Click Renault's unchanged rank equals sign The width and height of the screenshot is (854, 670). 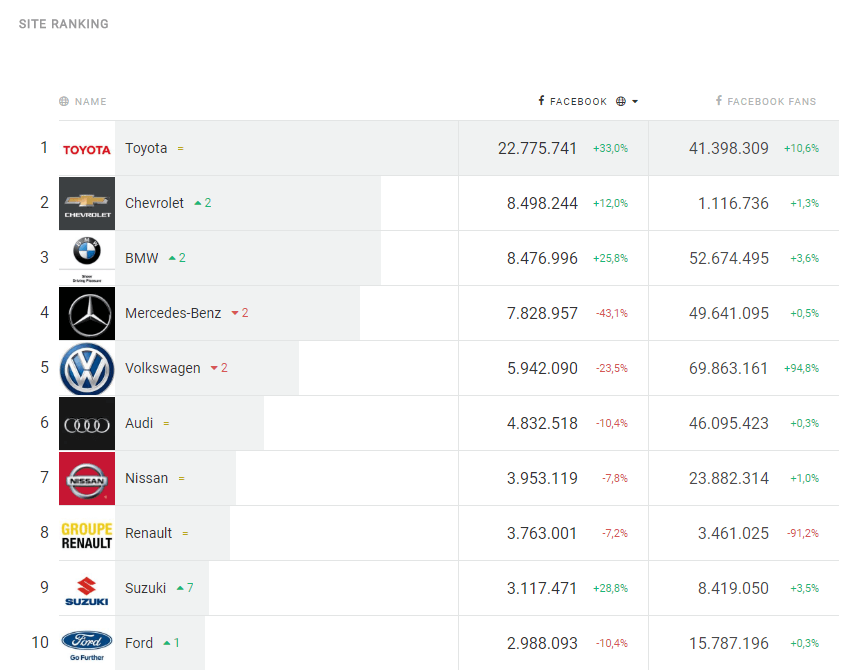[x=185, y=533]
